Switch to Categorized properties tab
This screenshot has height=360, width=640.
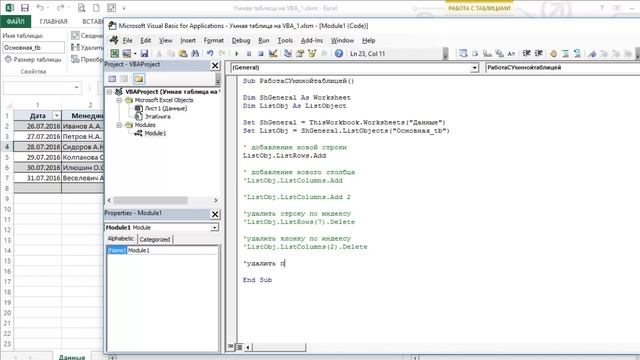155,239
